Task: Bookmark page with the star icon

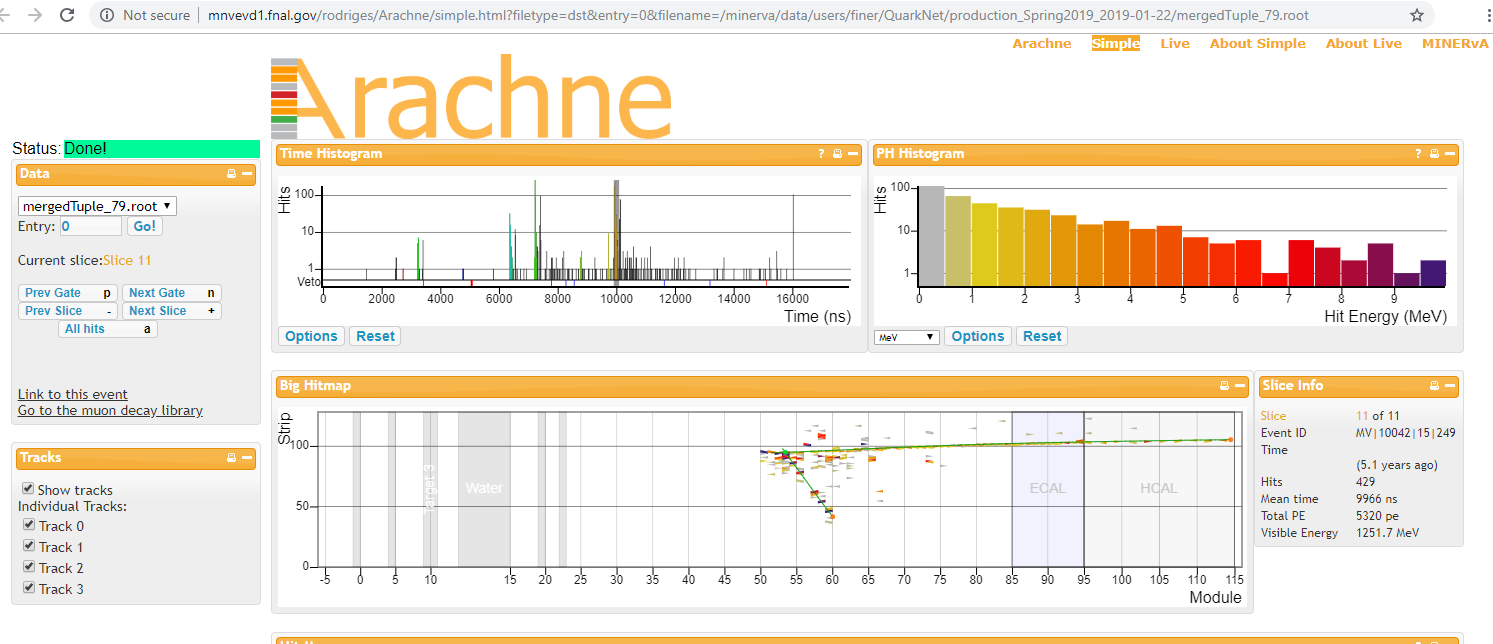Action: 1417,15
